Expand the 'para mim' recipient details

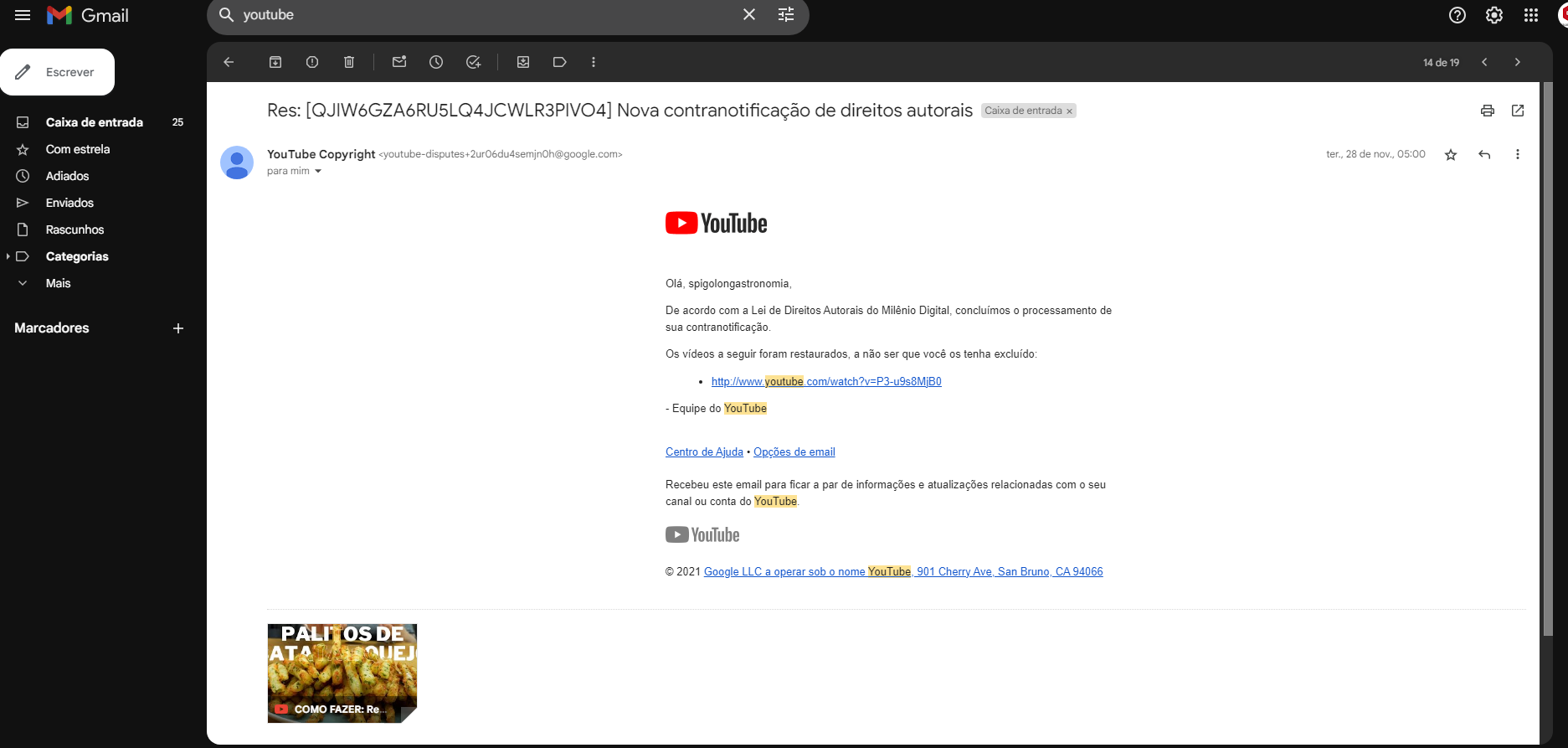[x=318, y=171]
